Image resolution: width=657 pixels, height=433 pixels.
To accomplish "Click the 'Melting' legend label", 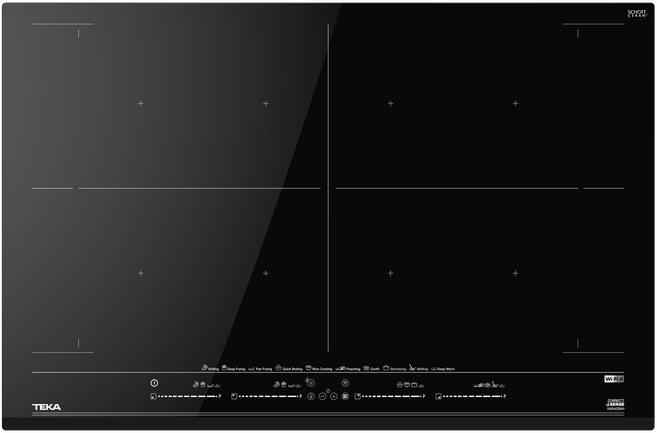I will coord(422,369).
